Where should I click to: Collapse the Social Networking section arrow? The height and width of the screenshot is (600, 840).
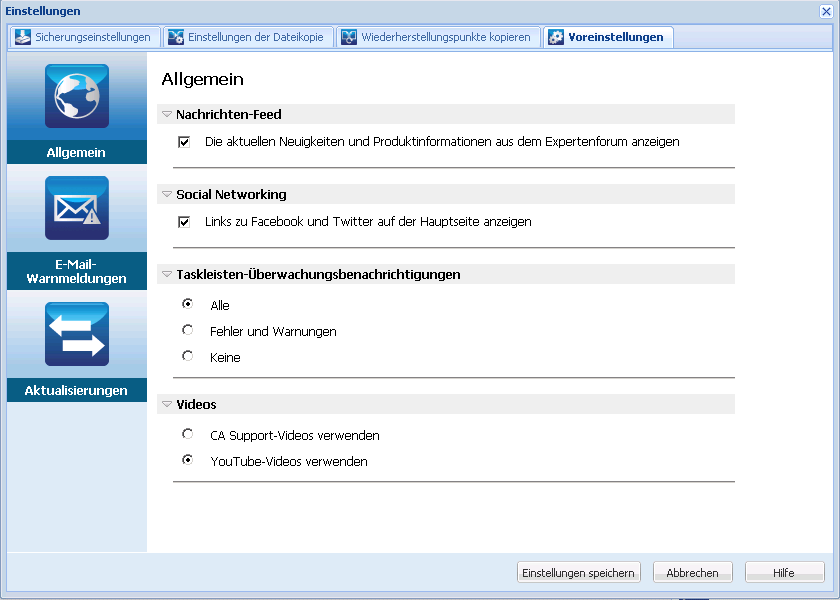pos(167,195)
